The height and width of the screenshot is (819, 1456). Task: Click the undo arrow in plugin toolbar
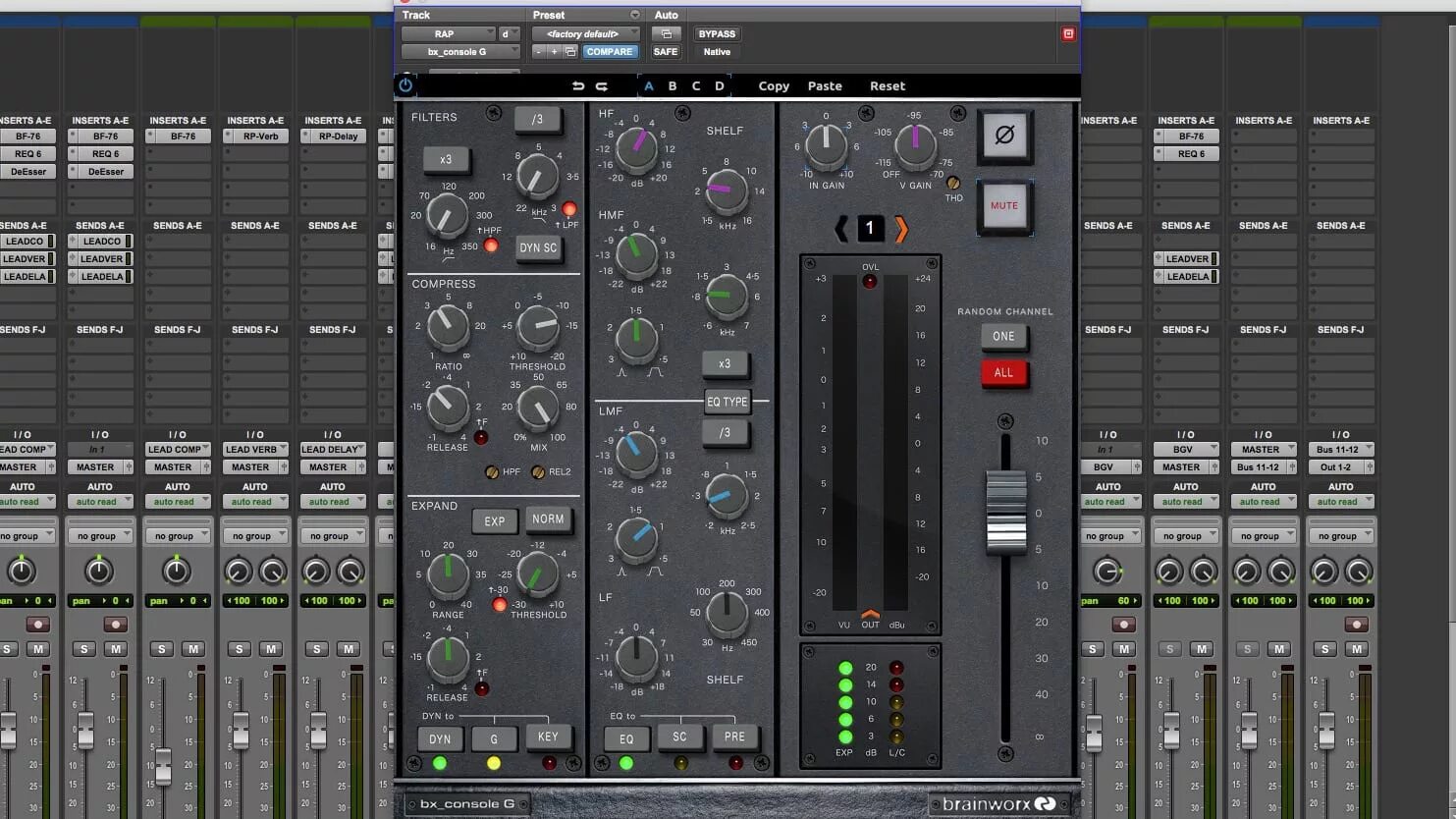pyautogui.click(x=578, y=85)
